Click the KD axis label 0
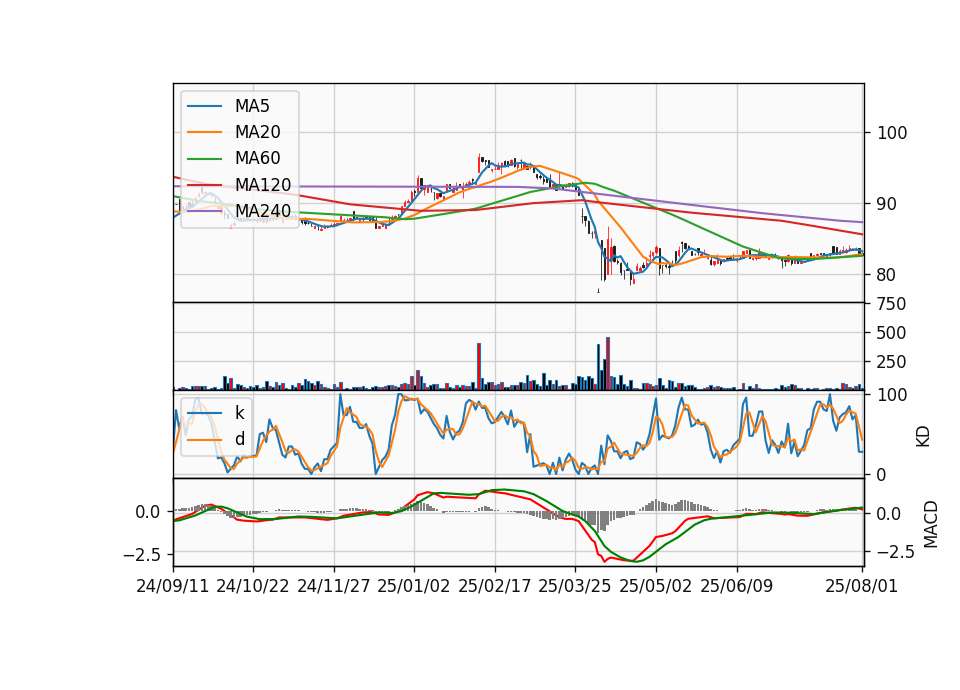This screenshot has height=690, width=960. (x=882, y=475)
